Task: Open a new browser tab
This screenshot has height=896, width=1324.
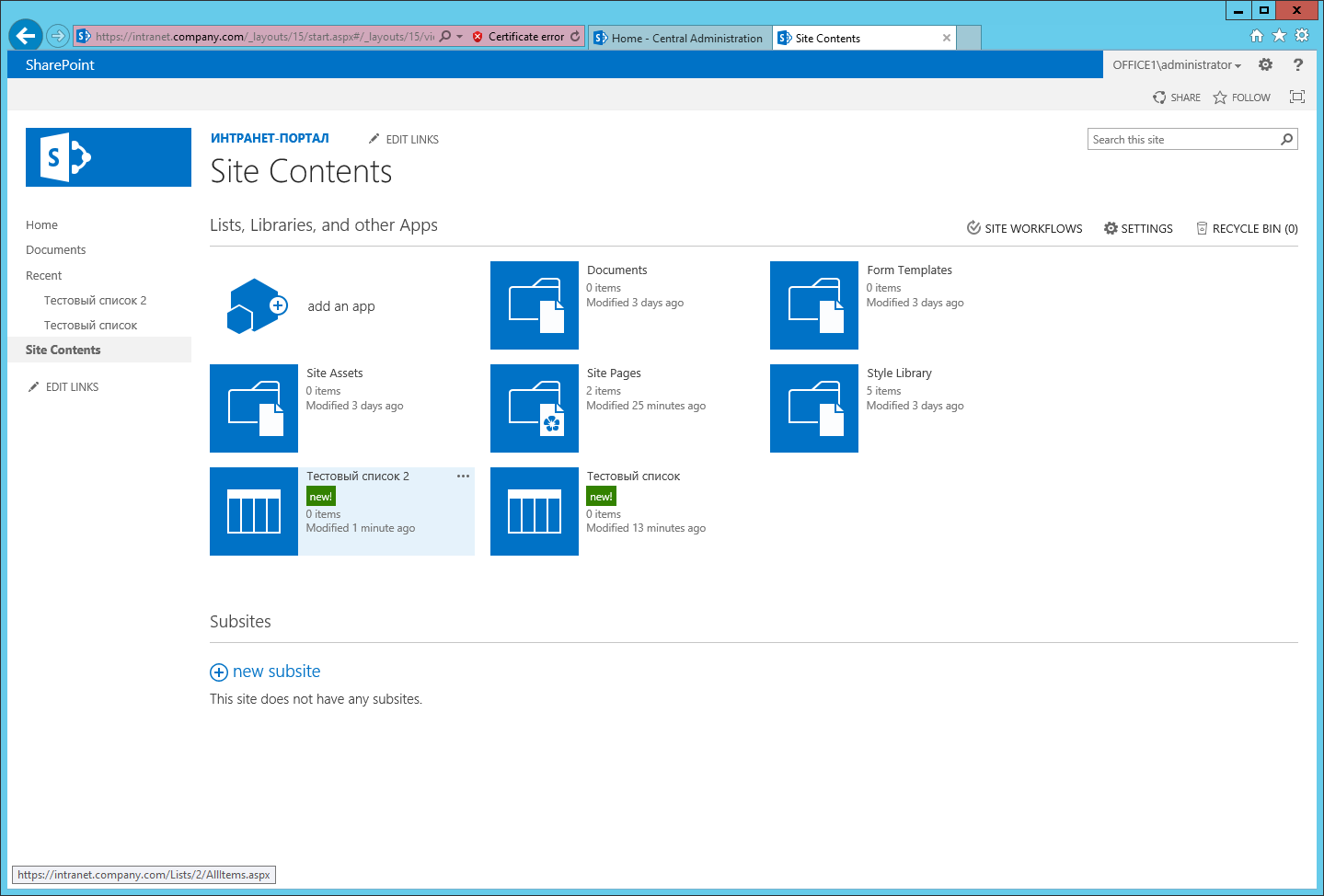Action: click(969, 38)
